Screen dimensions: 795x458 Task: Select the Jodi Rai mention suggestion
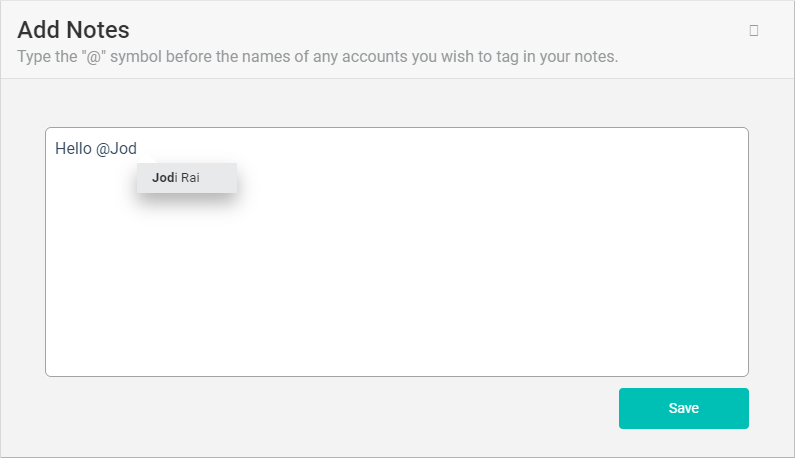[187, 178]
